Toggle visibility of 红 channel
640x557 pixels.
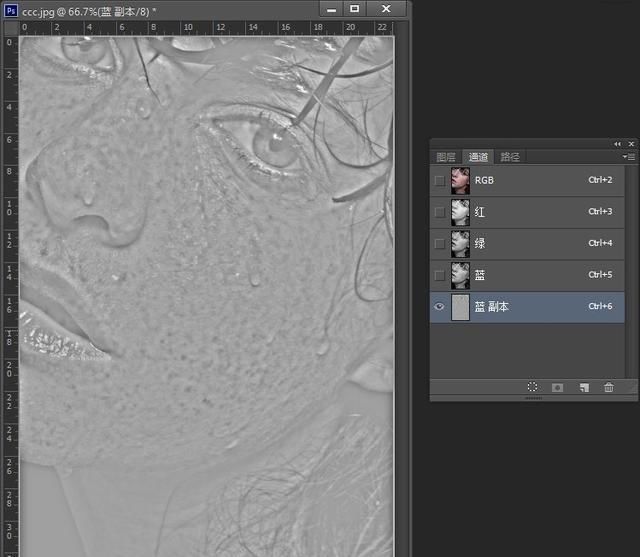[x=440, y=212]
